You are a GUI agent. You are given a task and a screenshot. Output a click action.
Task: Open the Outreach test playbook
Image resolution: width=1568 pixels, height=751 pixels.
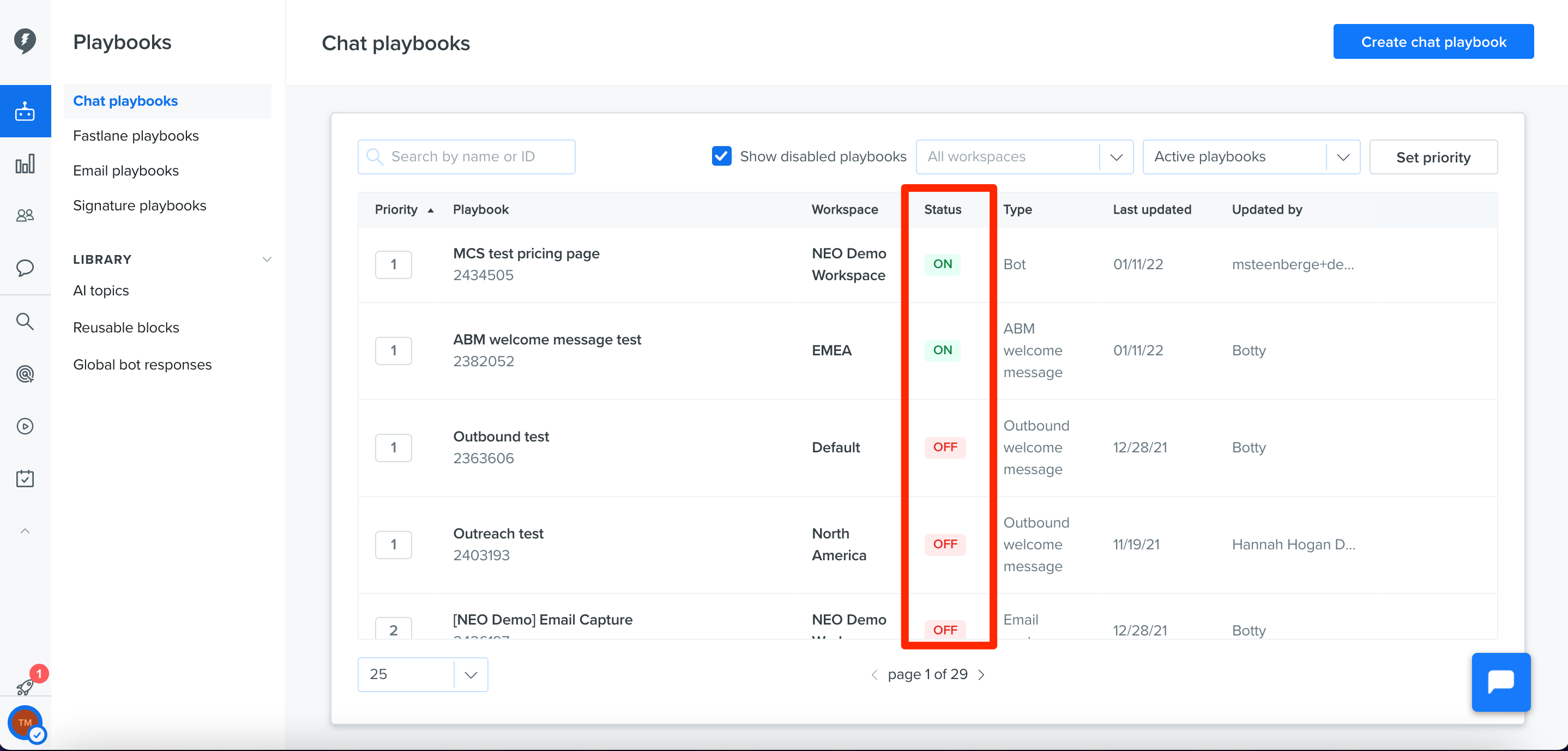pyautogui.click(x=498, y=534)
